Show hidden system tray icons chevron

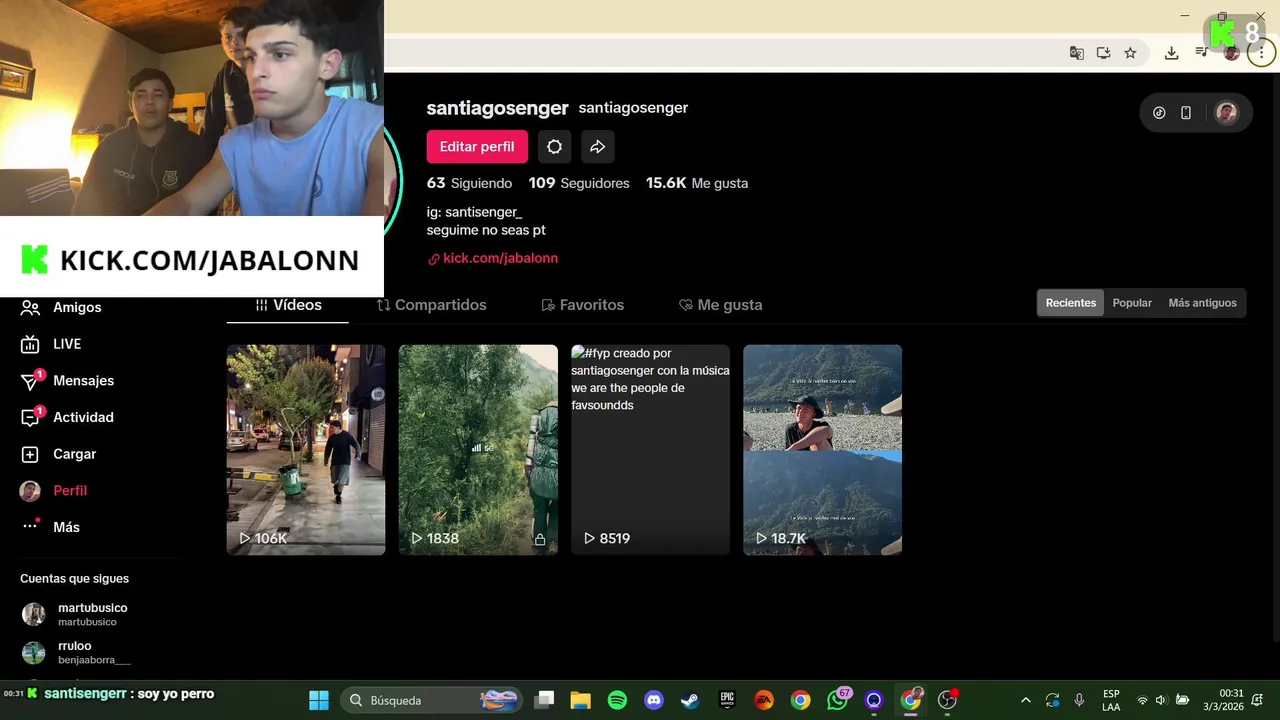click(x=1025, y=700)
